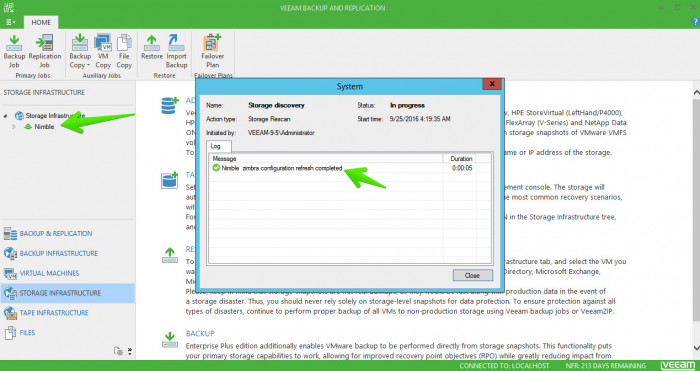Click the green success check icon in log
This screenshot has width=700, height=371.
216,168
